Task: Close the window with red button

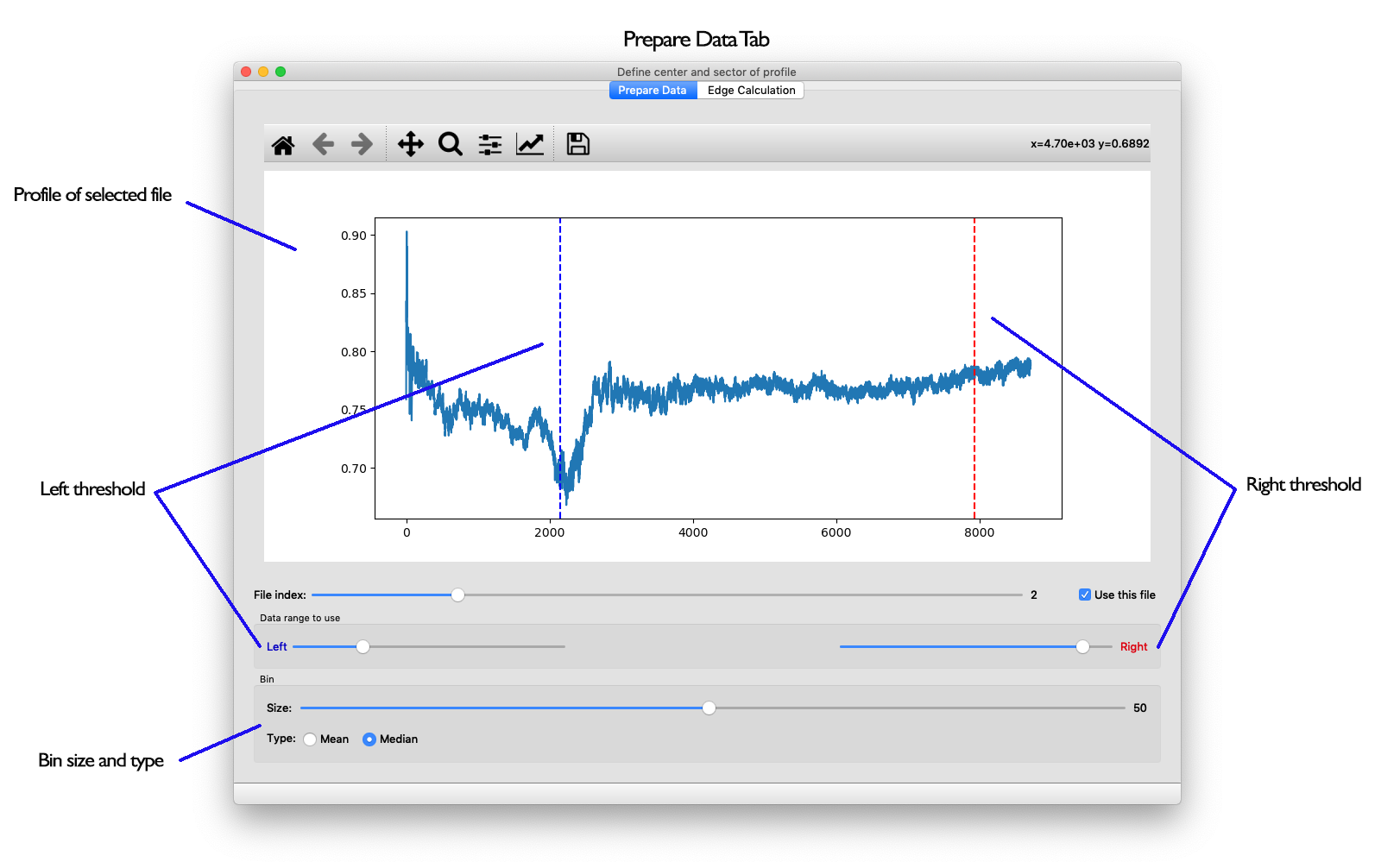Action: click(x=246, y=72)
